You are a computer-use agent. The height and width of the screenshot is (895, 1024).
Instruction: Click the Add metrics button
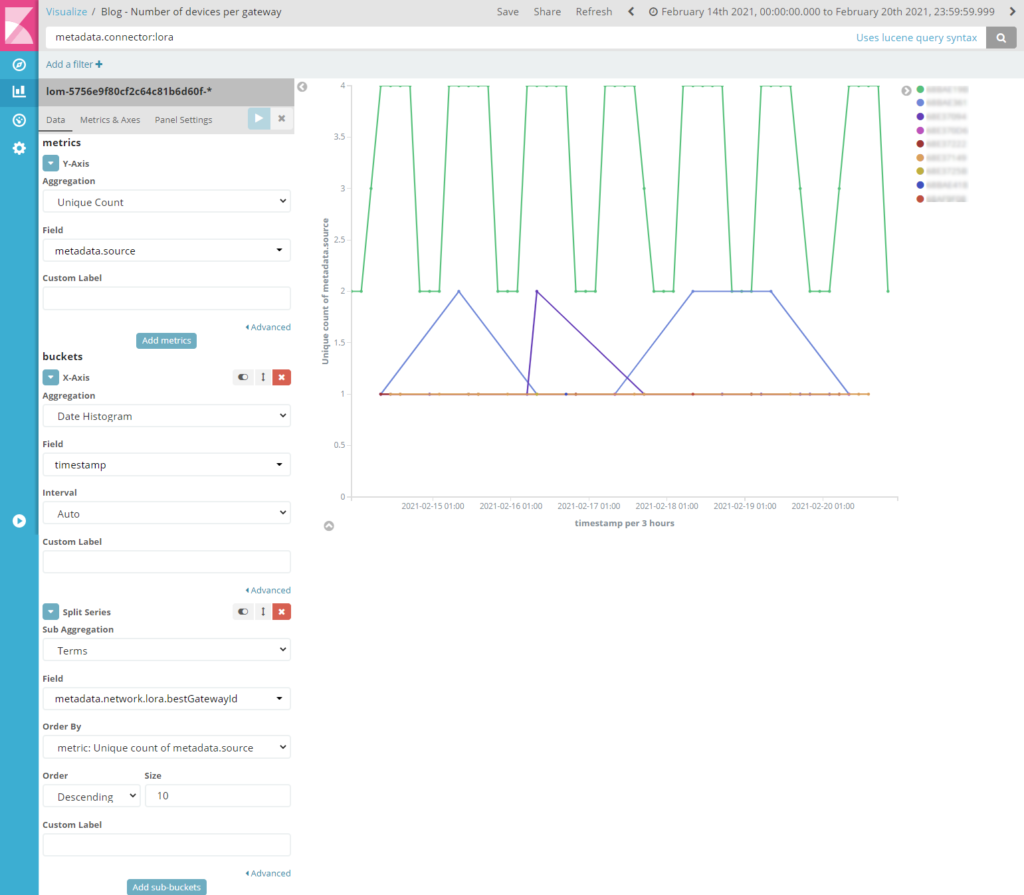click(167, 340)
